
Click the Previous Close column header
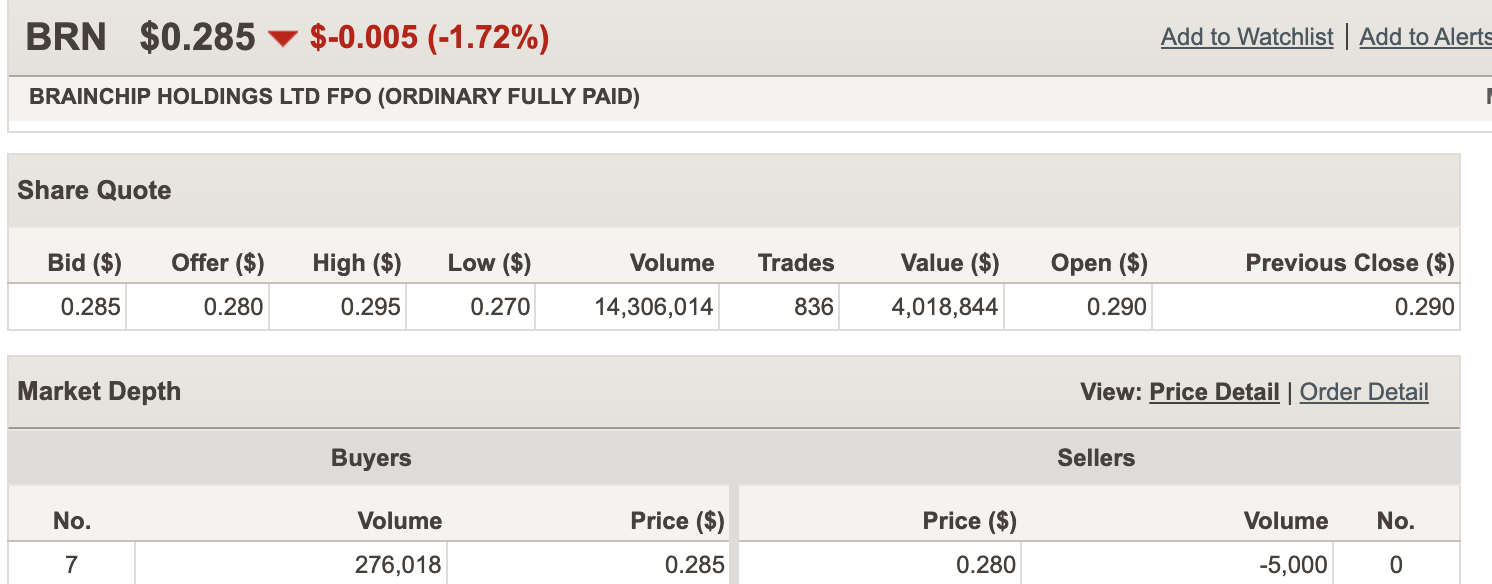point(1349,263)
